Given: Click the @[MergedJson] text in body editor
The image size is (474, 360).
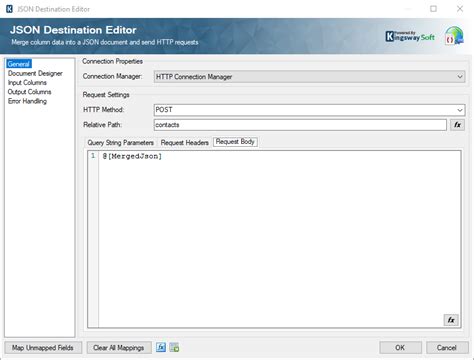Looking at the screenshot, I should 132,156.
